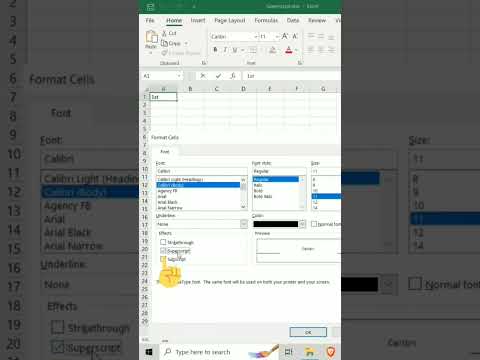Expand the Font Color arrow in ribbon
Image resolution: width=480 pixels, height=360 pixels.
(x=296, y=50)
